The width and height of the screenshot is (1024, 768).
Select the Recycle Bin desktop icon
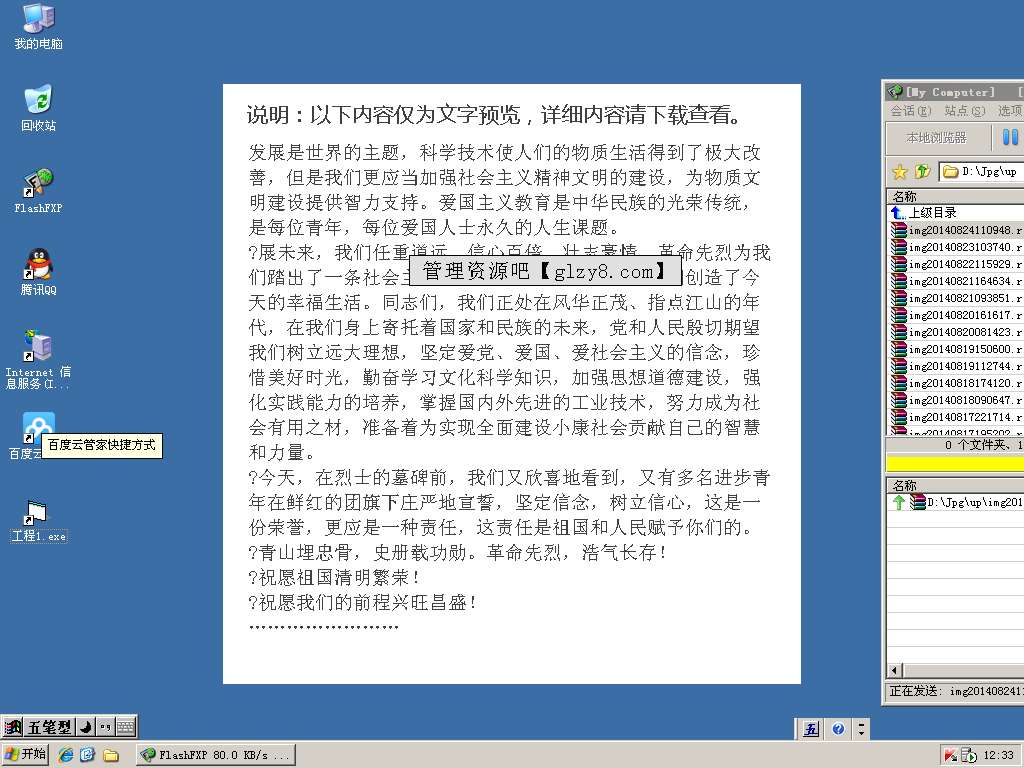coord(39,108)
